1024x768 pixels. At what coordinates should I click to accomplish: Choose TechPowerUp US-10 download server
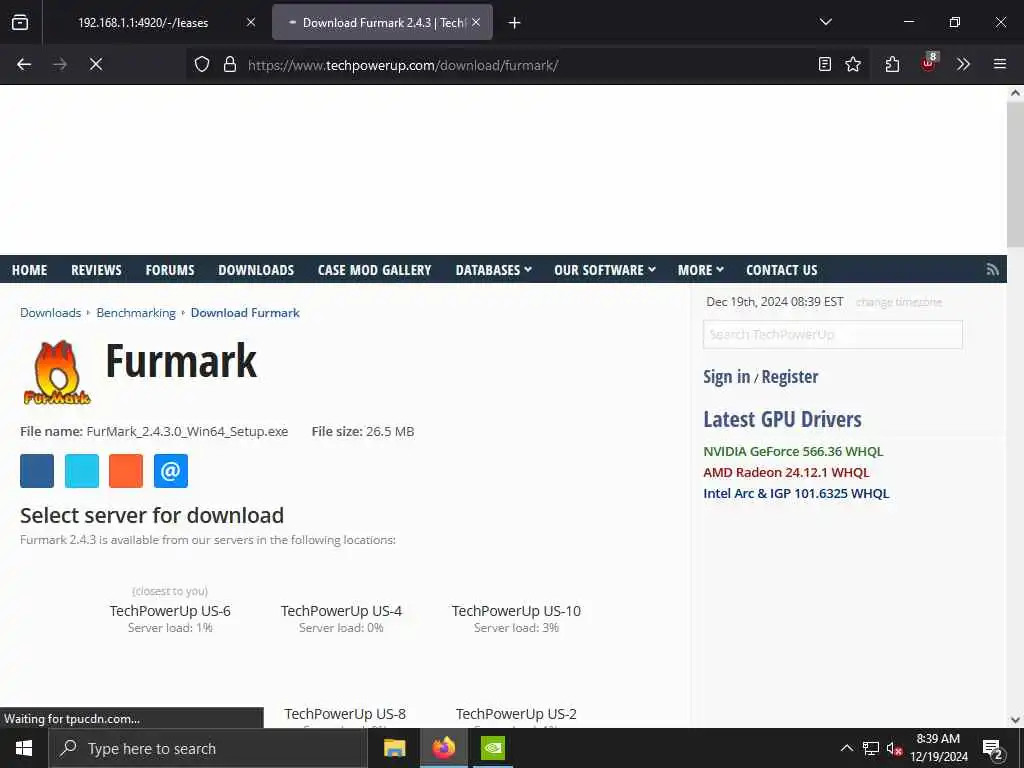pos(516,611)
